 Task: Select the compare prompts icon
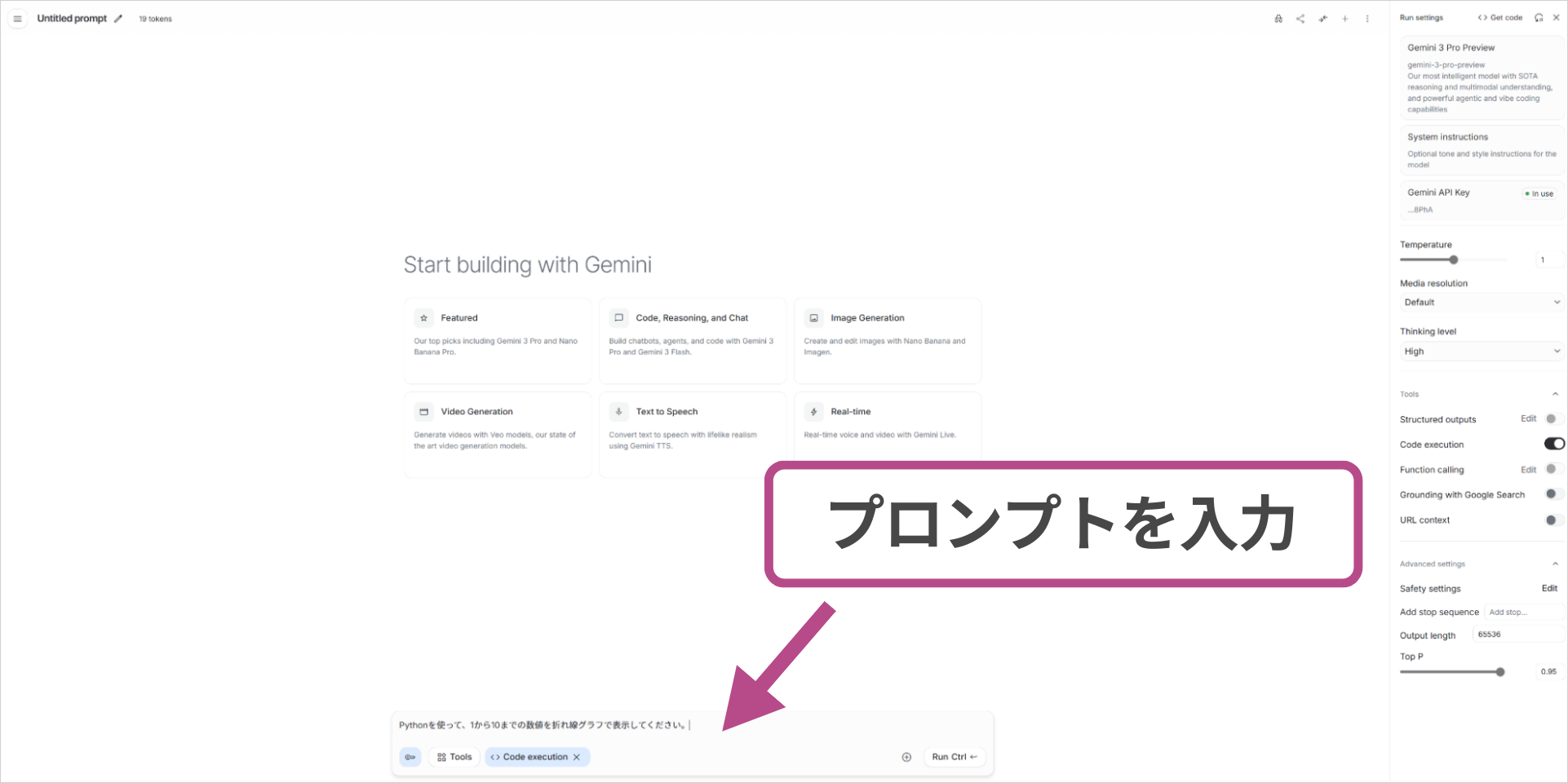point(1322,18)
